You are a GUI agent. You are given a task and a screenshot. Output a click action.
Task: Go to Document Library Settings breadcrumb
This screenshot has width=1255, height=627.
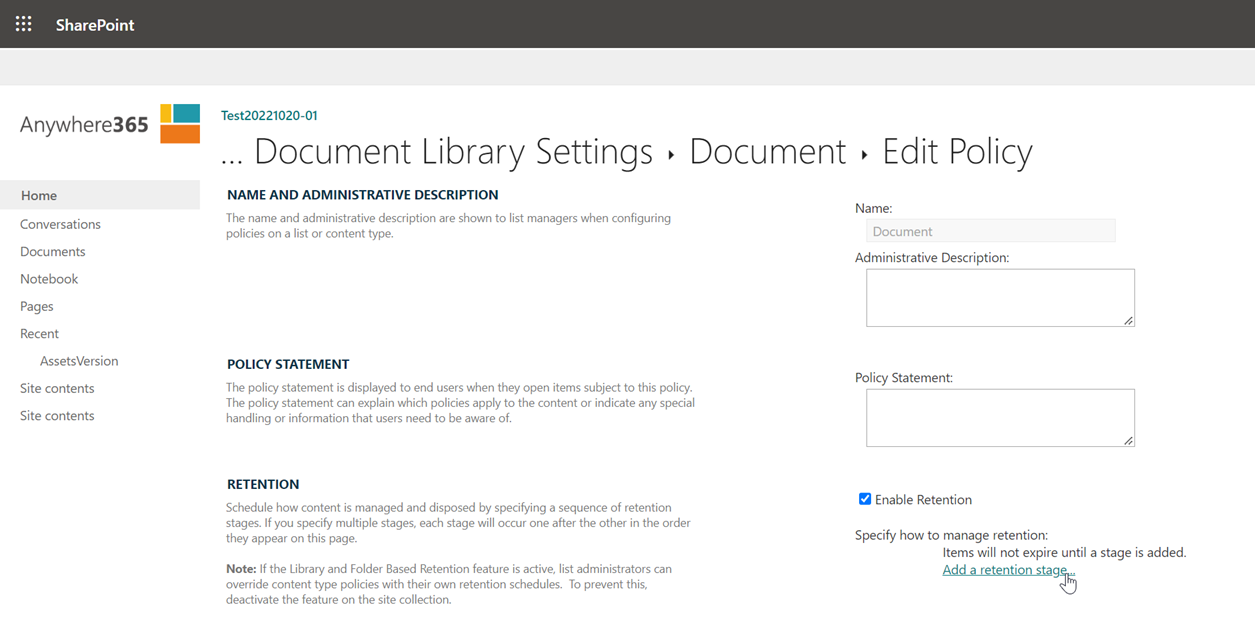[453, 152]
